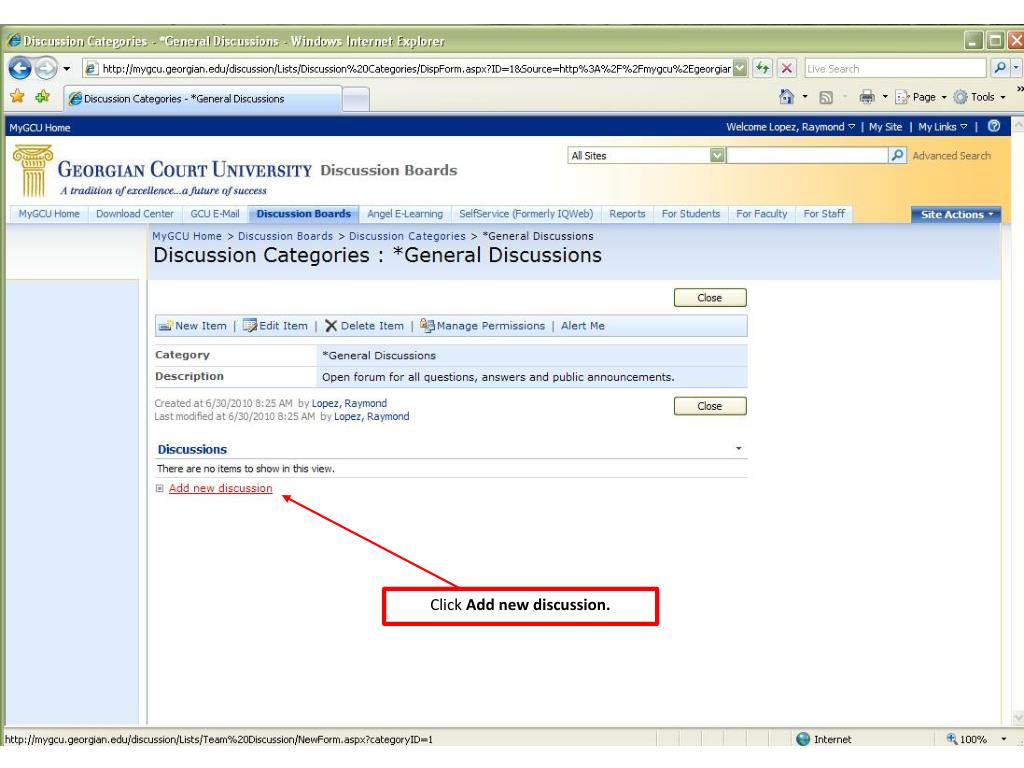Click MyGCU Home in the top blue bar

click(40, 127)
